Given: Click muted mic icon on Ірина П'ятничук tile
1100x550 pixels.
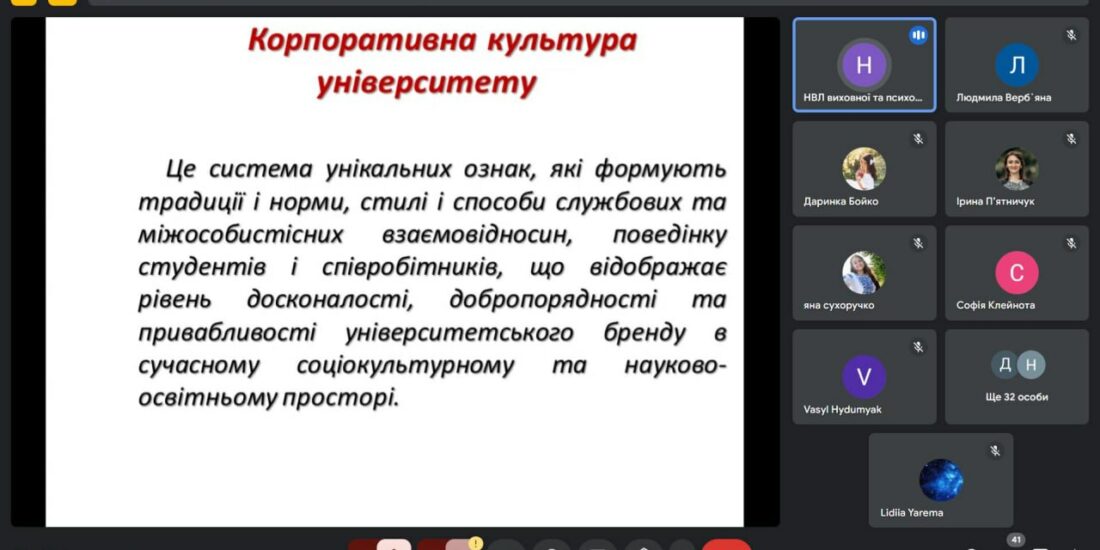Looking at the screenshot, I should click(1071, 139).
